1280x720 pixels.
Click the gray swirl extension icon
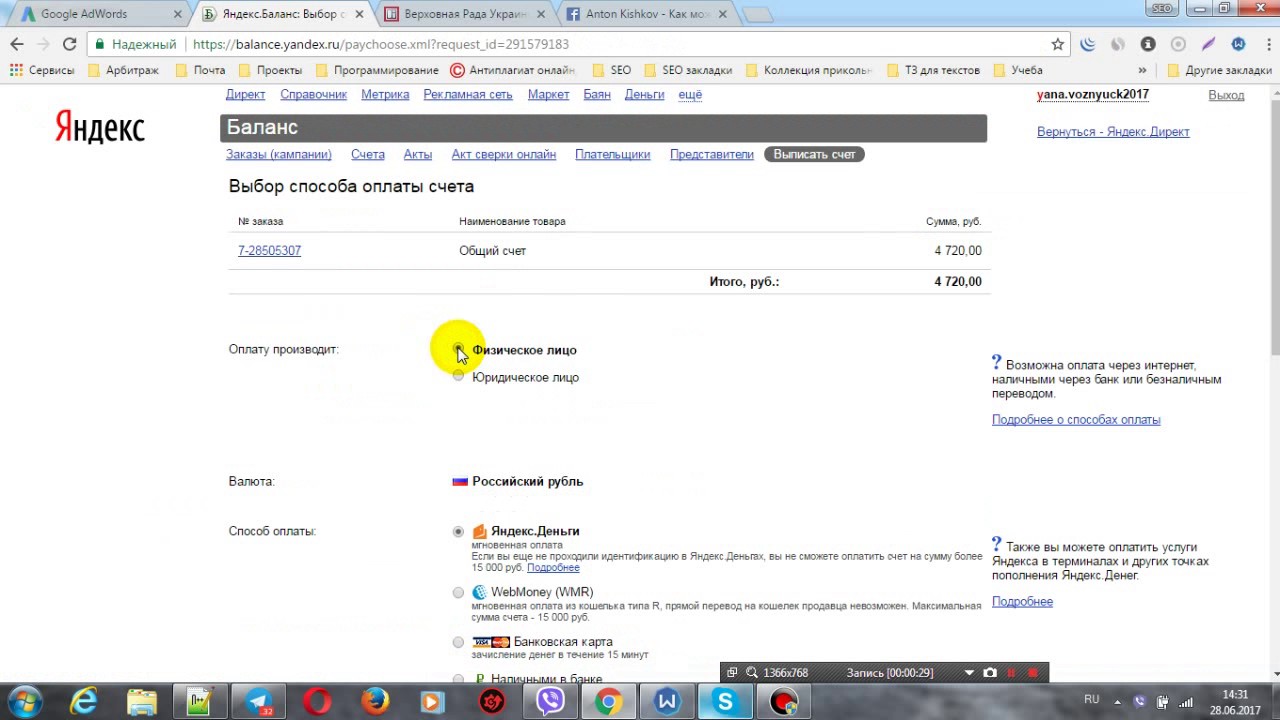tap(1118, 44)
